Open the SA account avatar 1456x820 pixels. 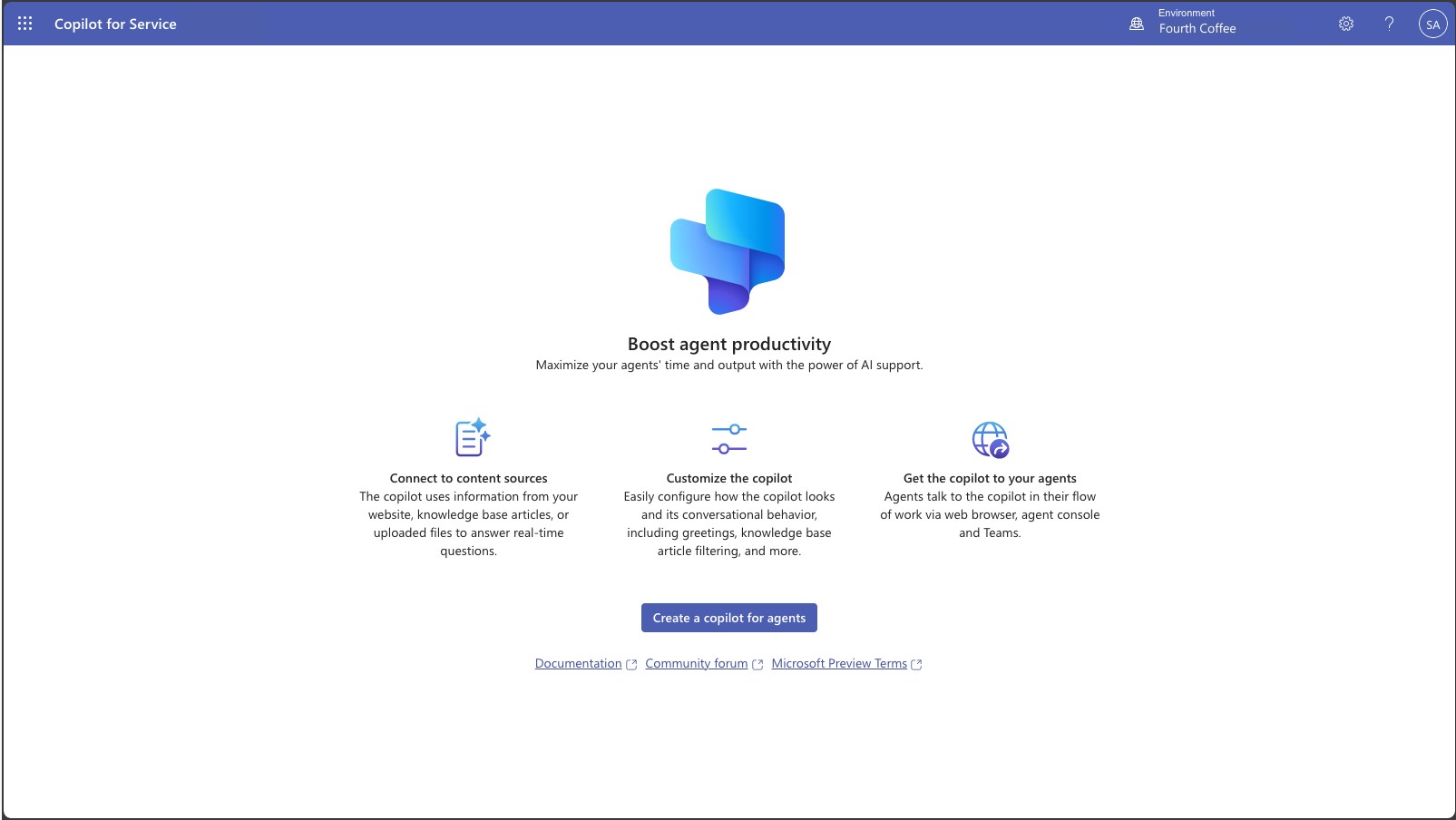point(1432,24)
